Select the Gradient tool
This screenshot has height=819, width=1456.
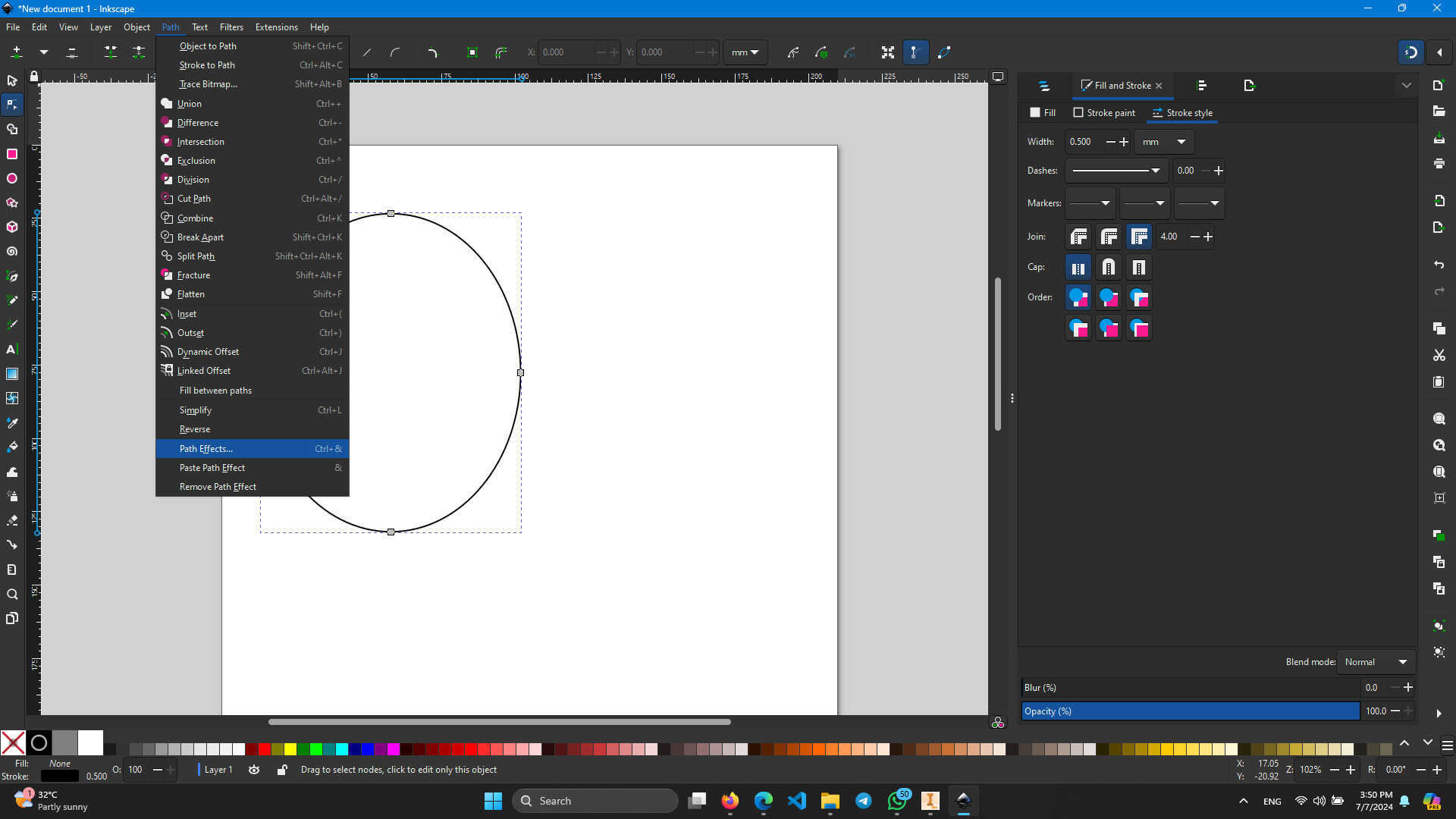click(x=12, y=374)
